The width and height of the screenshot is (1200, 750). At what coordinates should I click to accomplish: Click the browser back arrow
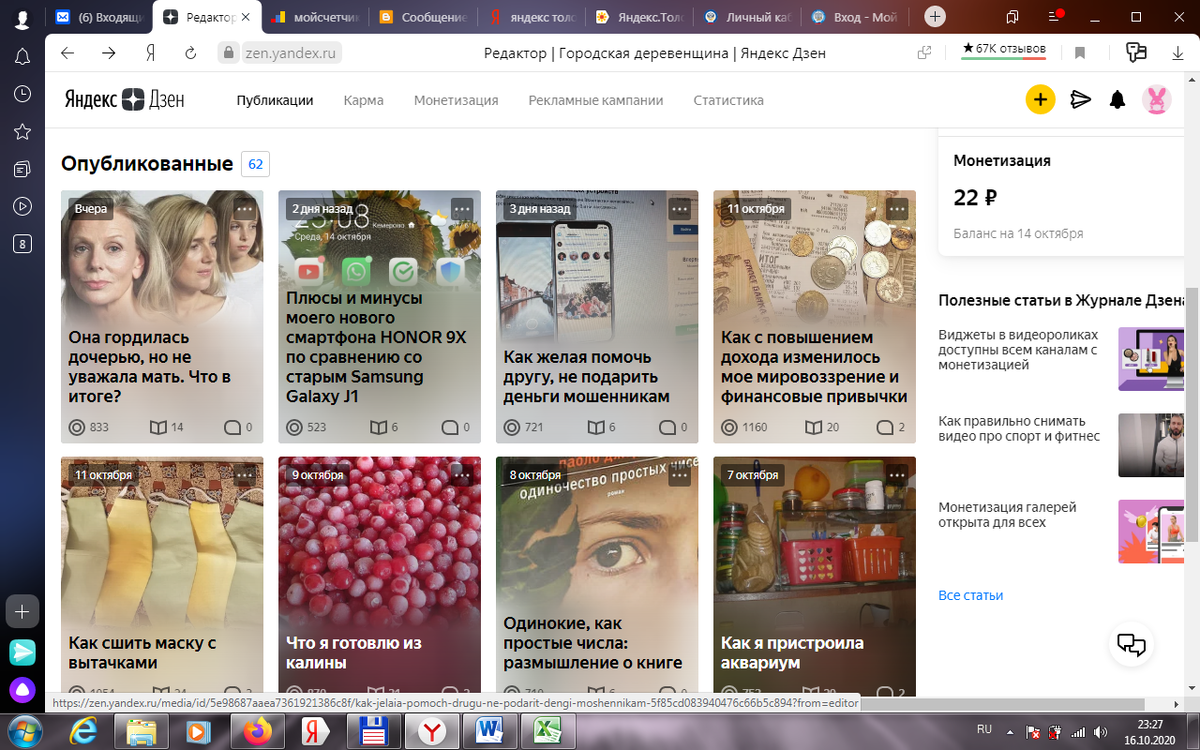point(67,53)
